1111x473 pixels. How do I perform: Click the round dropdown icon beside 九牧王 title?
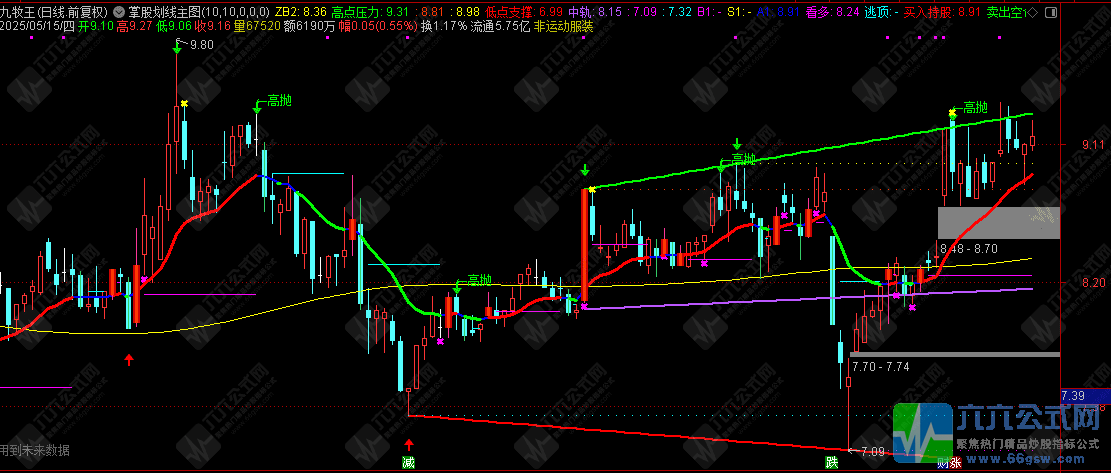121,11
